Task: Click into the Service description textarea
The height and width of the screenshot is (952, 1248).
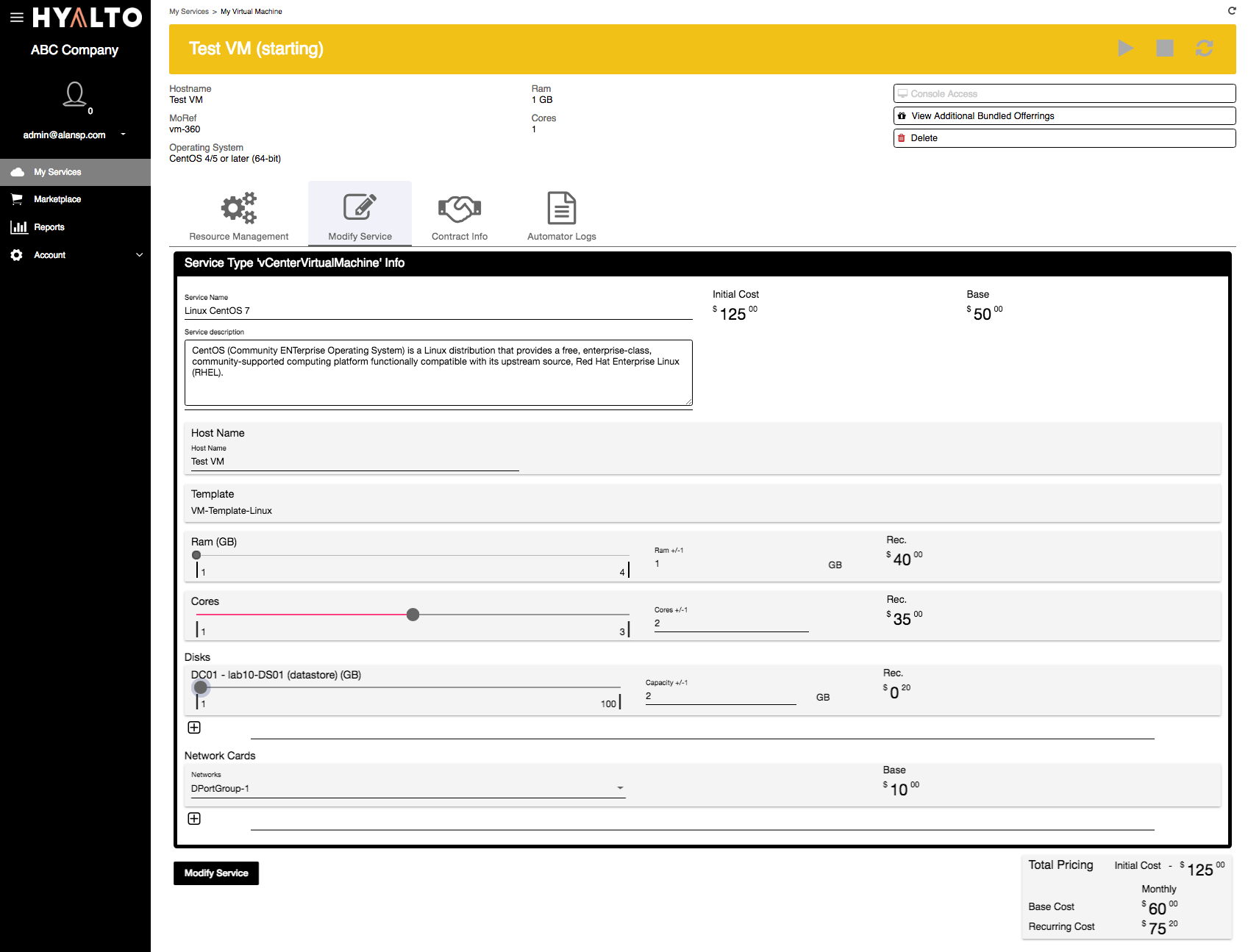Action: (x=438, y=373)
